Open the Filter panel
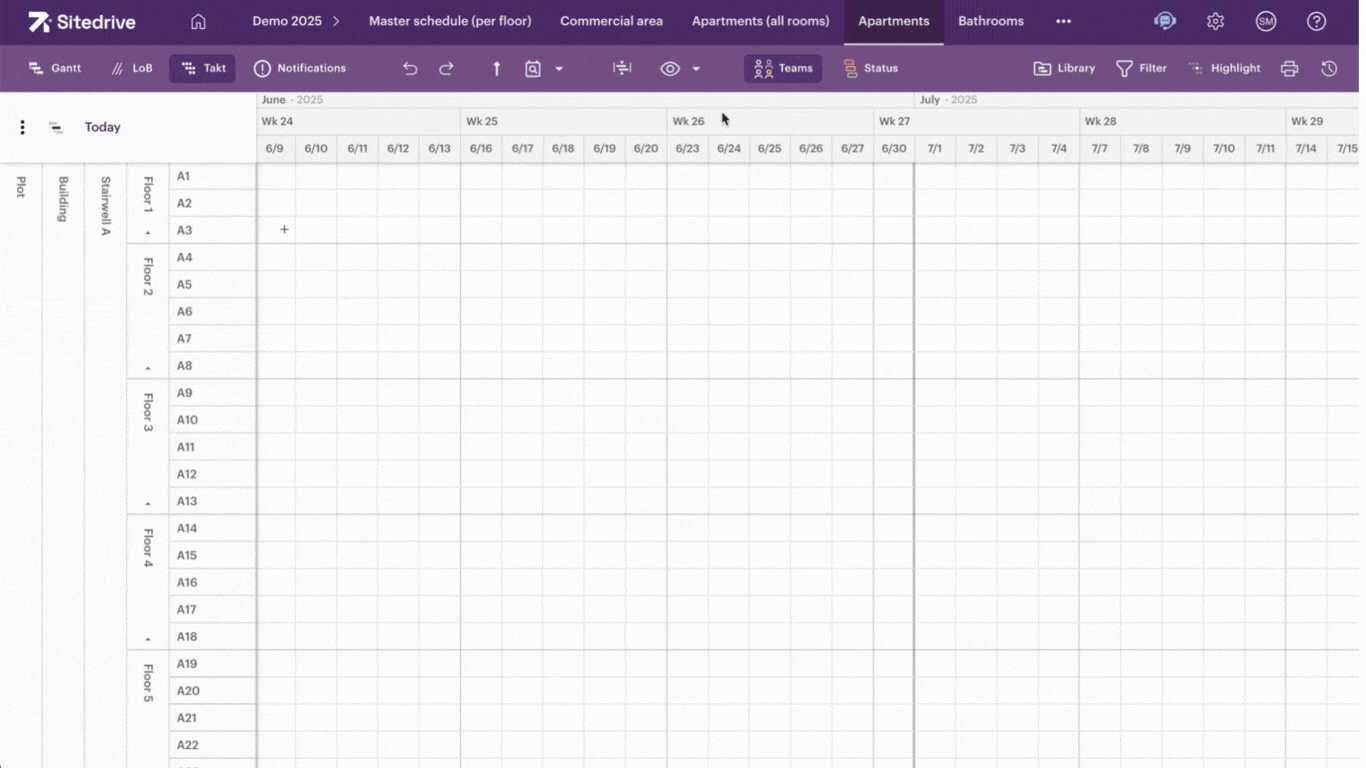This screenshot has width=1366, height=768. pos(1141,68)
